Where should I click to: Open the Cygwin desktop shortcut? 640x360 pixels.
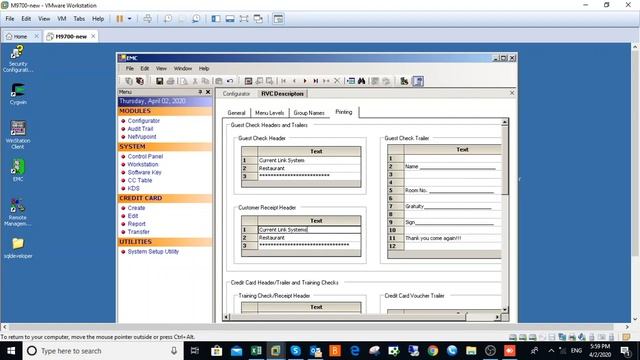(x=18, y=93)
